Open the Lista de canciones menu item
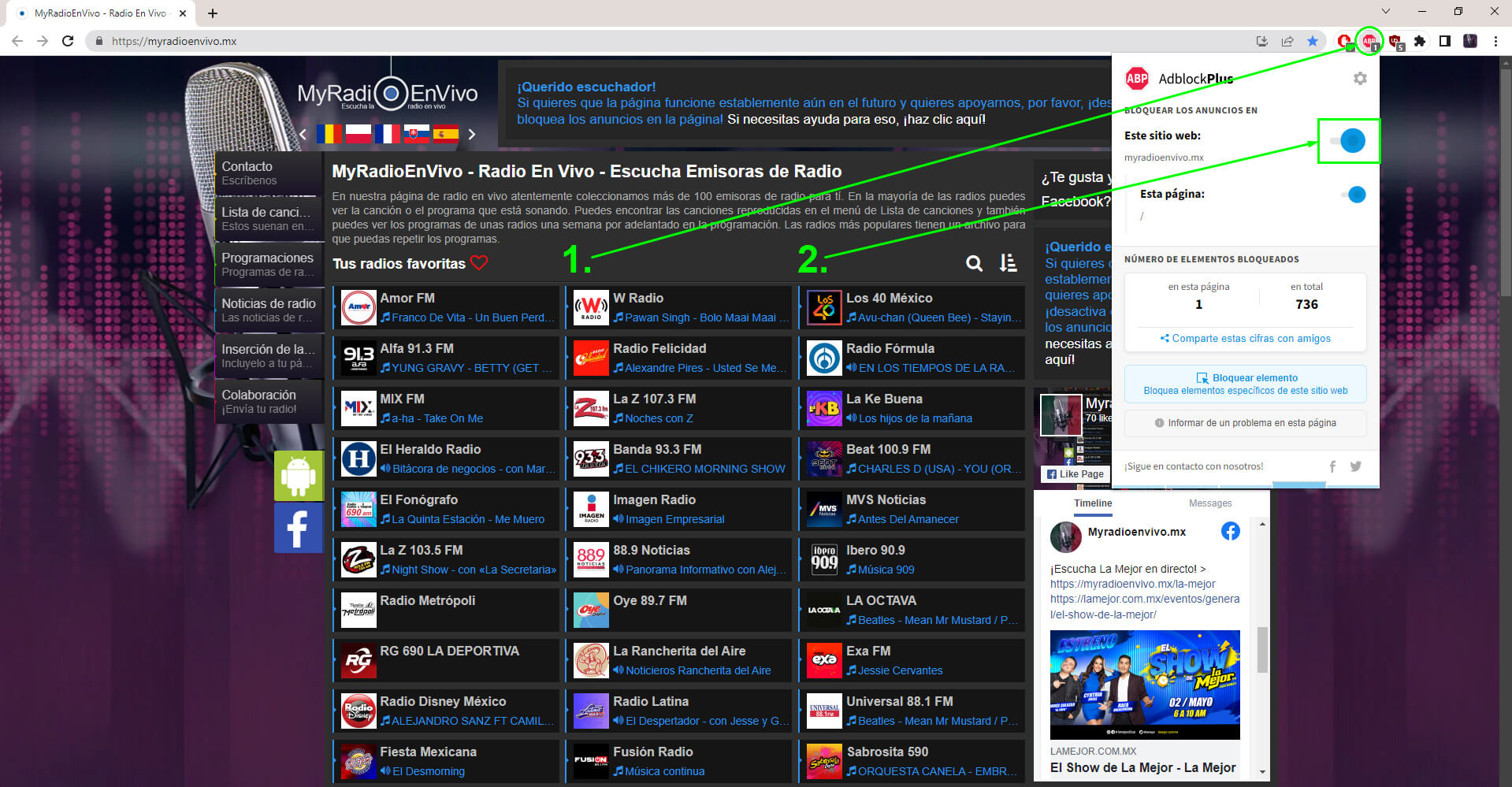This screenshot has height=787, width=1512. coord(269,219)
